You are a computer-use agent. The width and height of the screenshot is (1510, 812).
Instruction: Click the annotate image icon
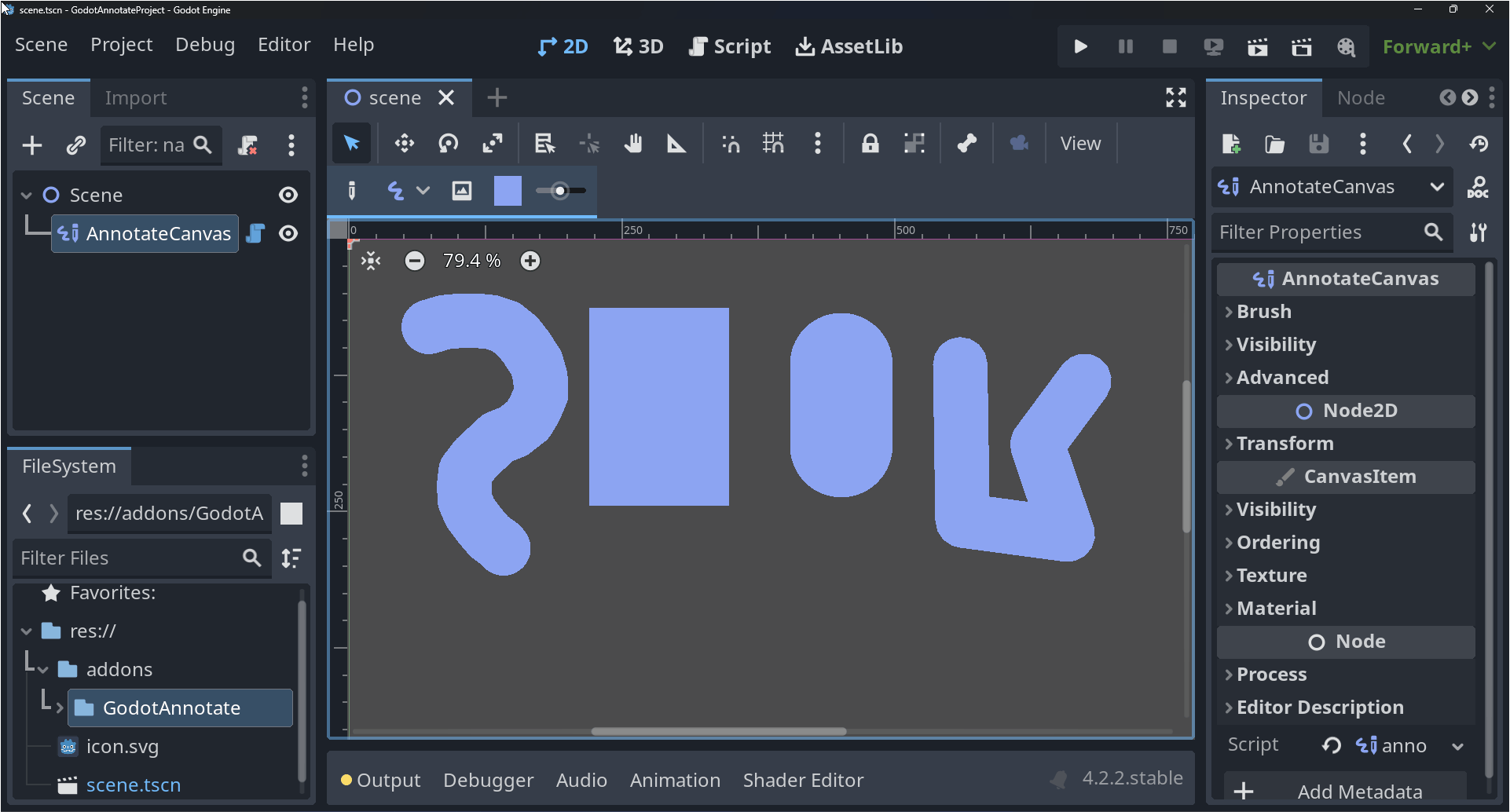point(462,191)
